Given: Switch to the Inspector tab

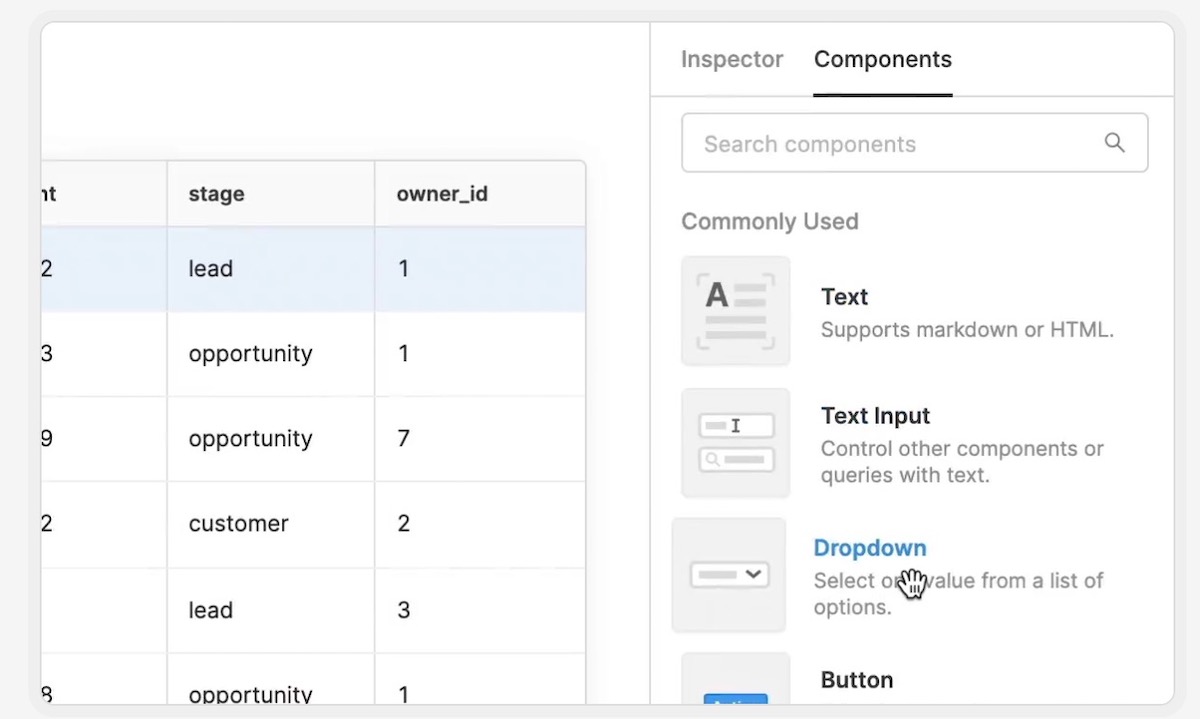Looking at the screenshot, I should 731,60.
